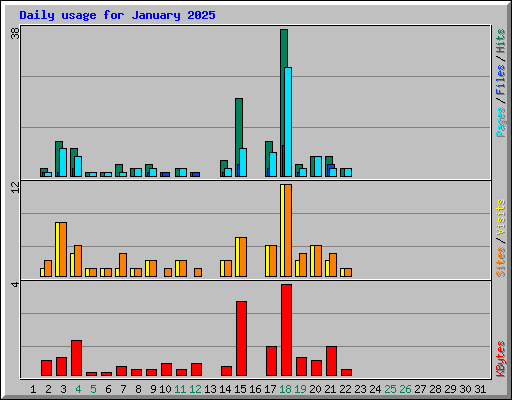Image resolution: width=512 pixels, height=400 pixels.
Task: Click the 'Daily usage for January 2025' title
Action: 117,15
